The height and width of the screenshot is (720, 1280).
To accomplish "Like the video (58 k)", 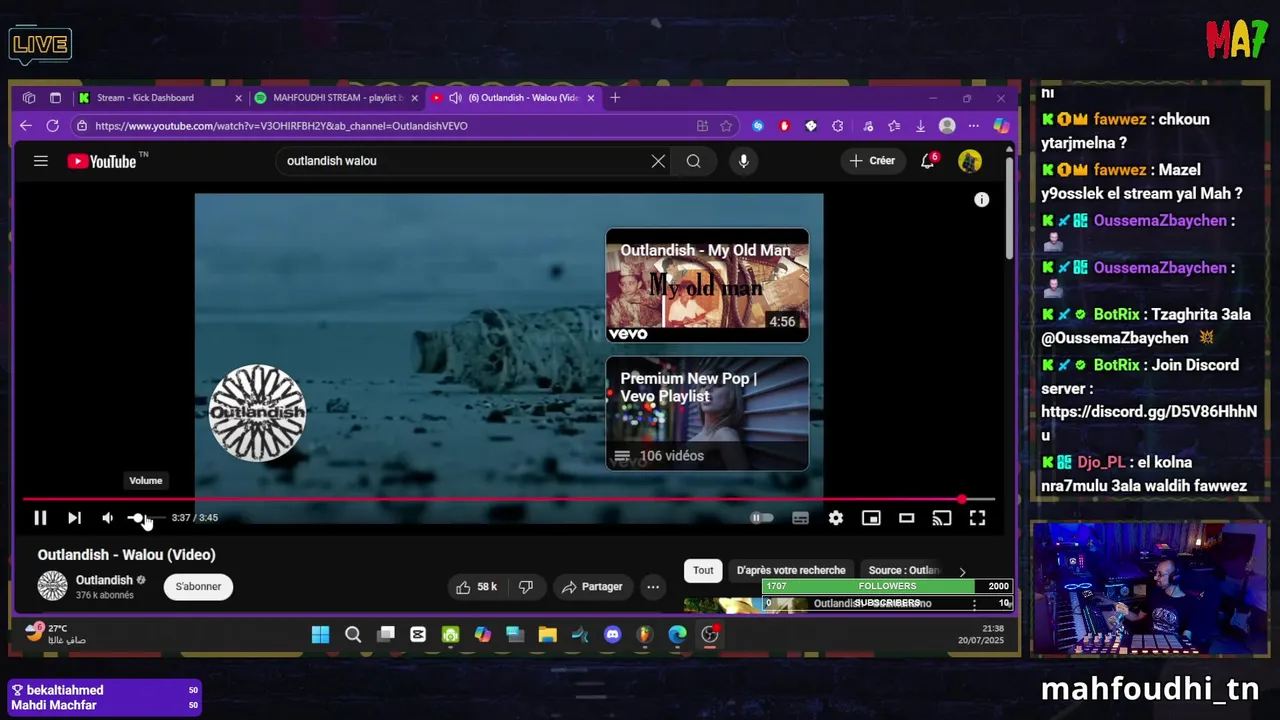I will pos(477,587).
